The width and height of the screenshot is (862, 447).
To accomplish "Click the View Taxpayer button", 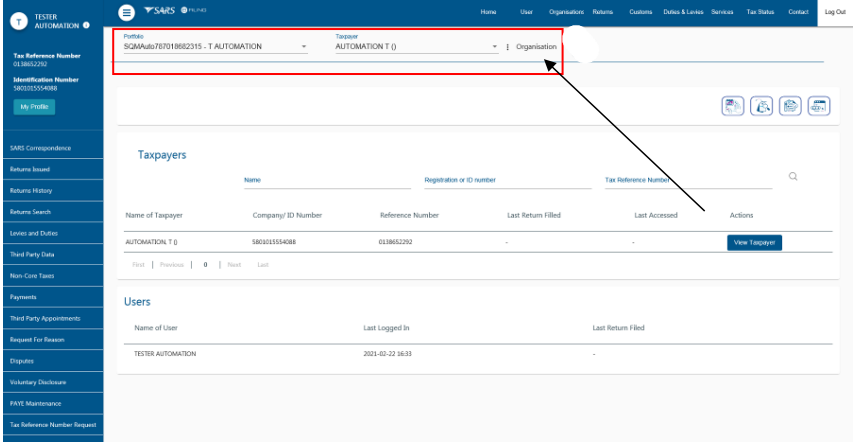I will (754, 242).
